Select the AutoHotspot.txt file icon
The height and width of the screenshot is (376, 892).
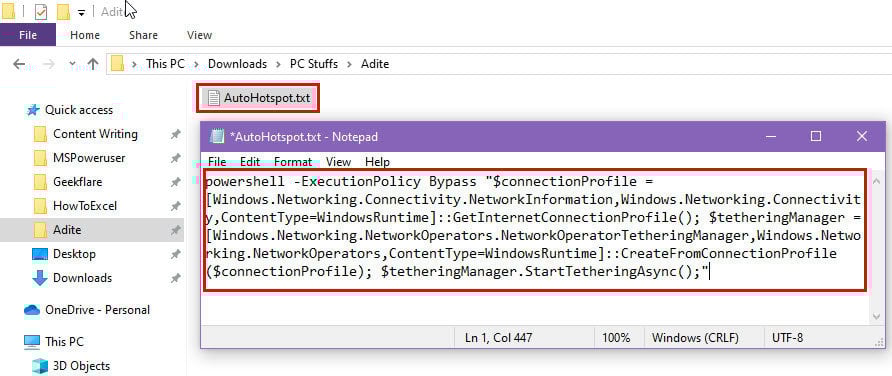point(213,98)
